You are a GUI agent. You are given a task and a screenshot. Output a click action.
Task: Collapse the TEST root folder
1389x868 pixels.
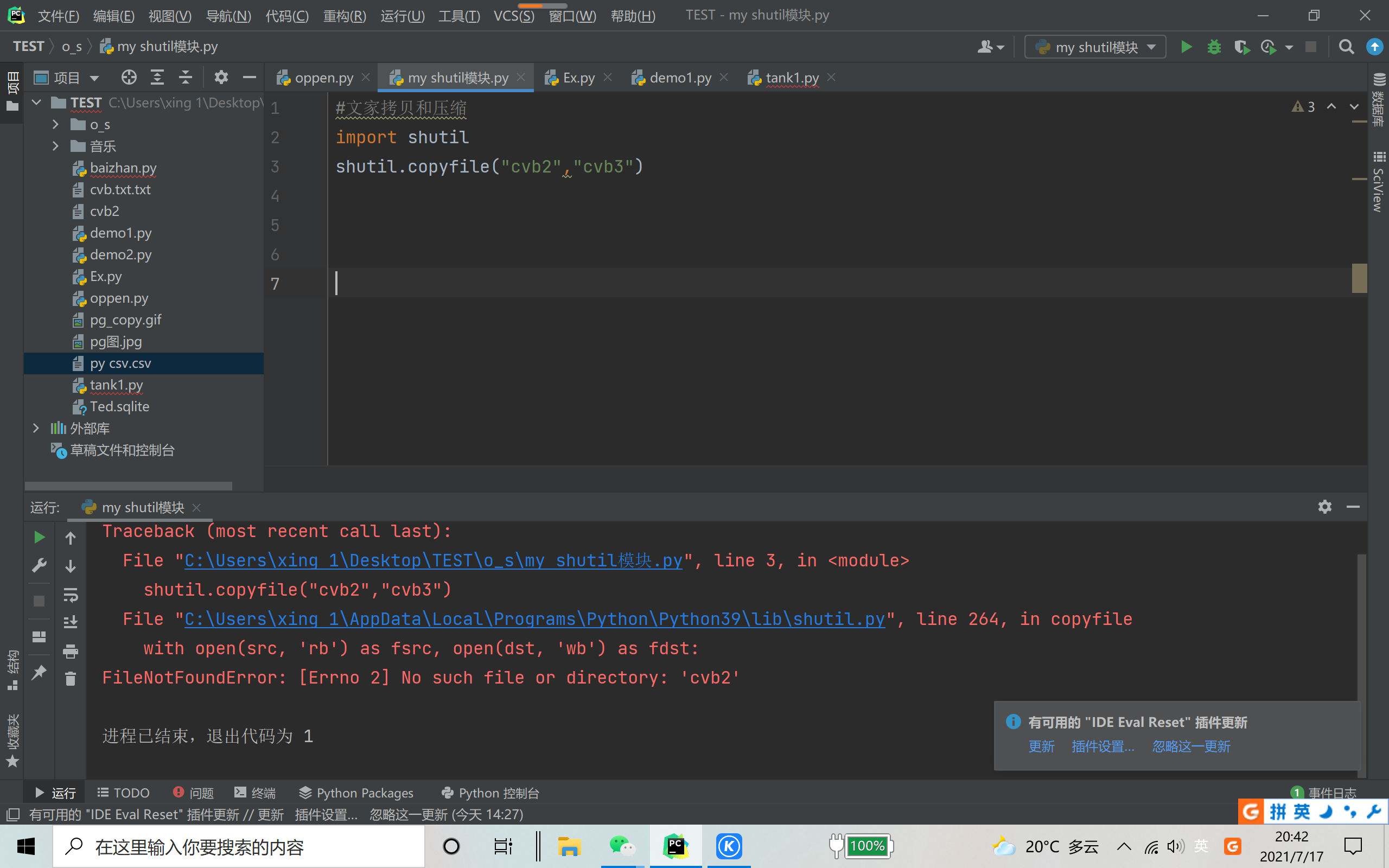(x=36, y=102)
